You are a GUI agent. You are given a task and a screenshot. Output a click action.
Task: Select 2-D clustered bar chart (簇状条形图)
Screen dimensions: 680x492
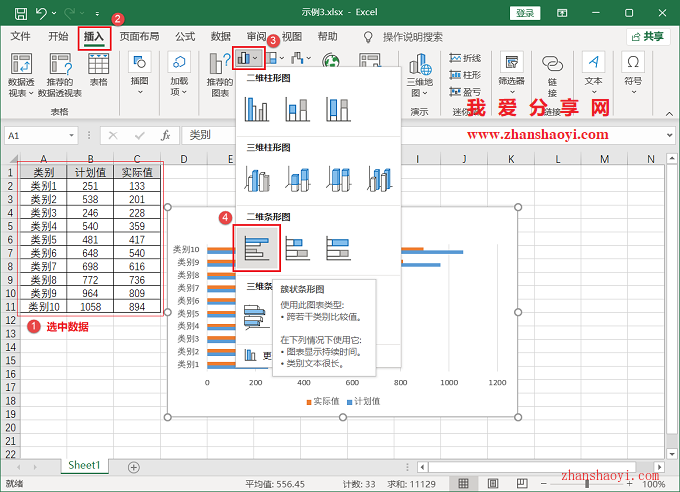(257, 248)
